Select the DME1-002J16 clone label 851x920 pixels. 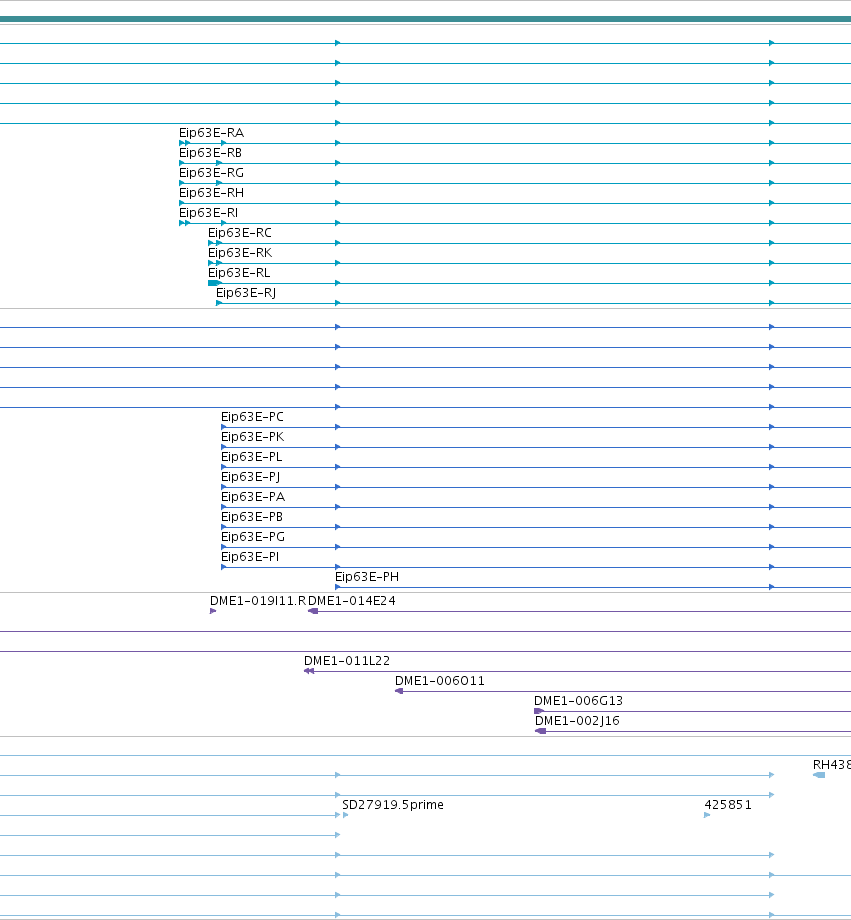coord(577,721)
